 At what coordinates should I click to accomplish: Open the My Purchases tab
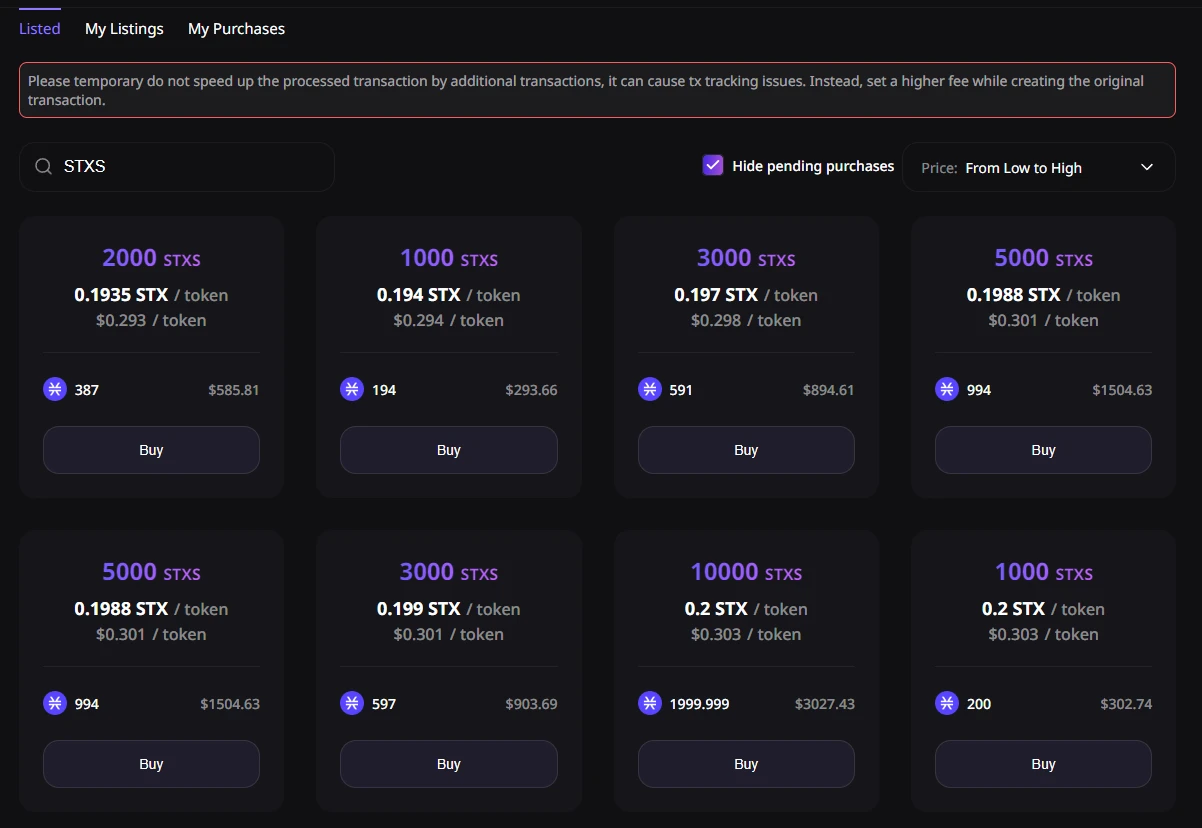[x=236, y=29]
